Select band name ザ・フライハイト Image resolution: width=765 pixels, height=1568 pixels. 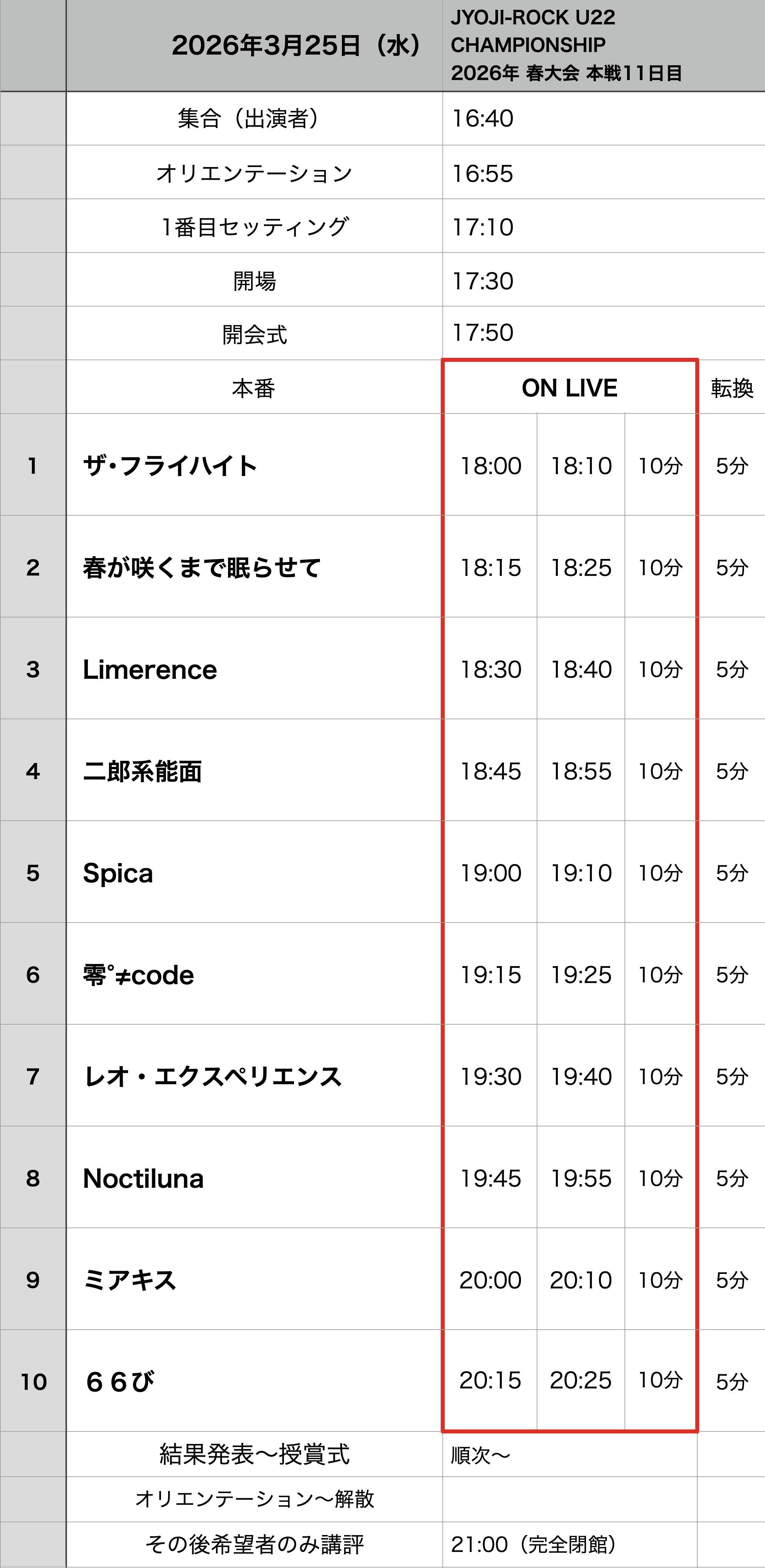[x=170, y=466]
